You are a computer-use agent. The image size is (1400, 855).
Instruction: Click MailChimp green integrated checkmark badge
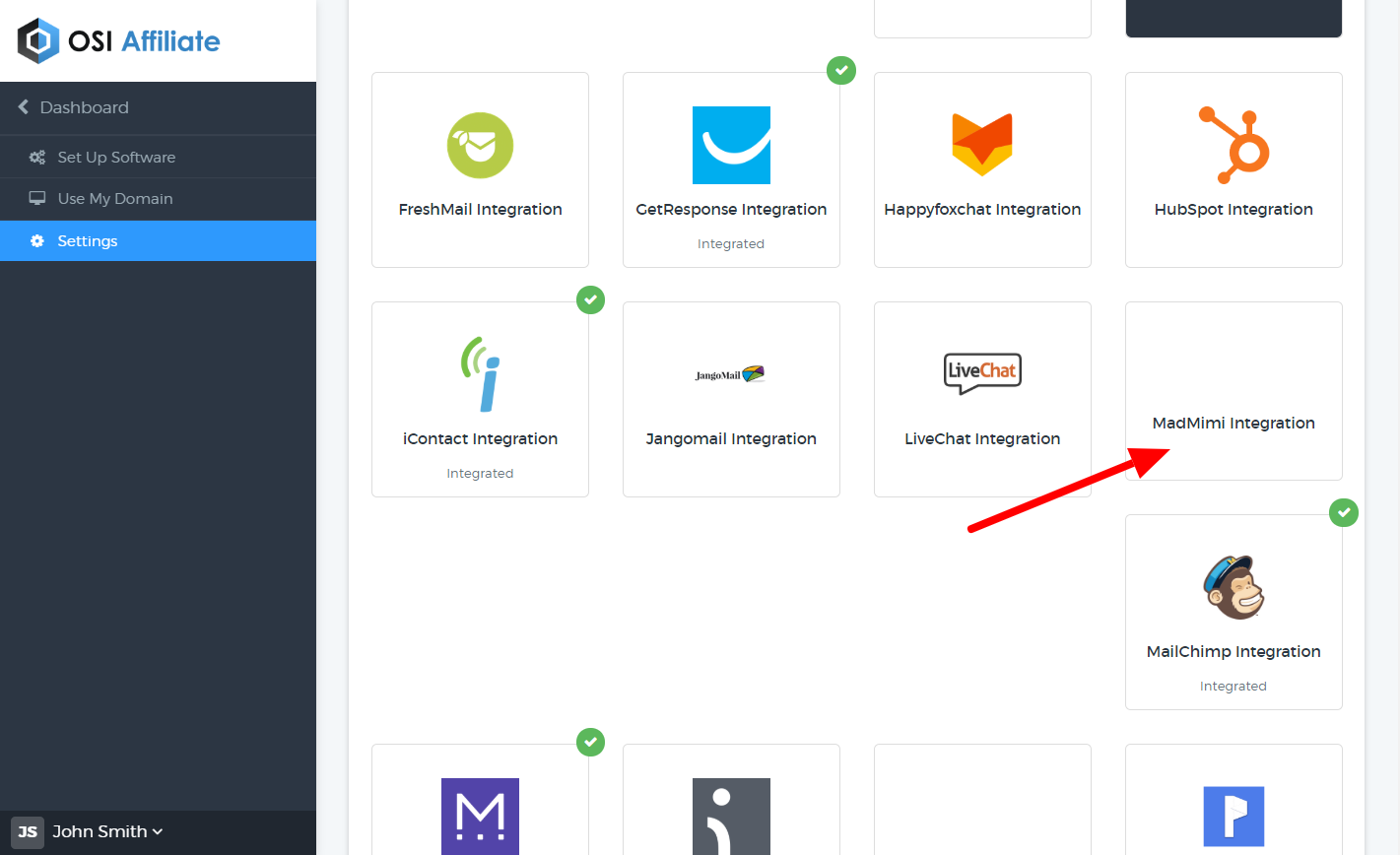pos(1344,512)
